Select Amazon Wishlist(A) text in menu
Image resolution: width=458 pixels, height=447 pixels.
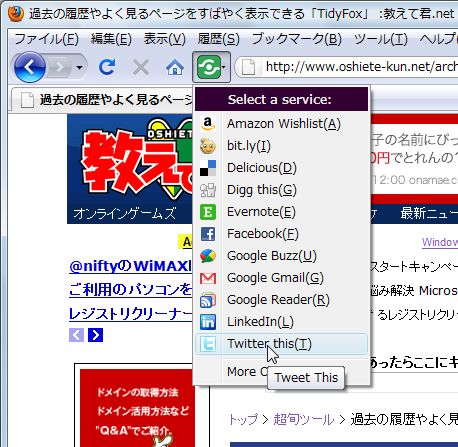pos(284,124)
